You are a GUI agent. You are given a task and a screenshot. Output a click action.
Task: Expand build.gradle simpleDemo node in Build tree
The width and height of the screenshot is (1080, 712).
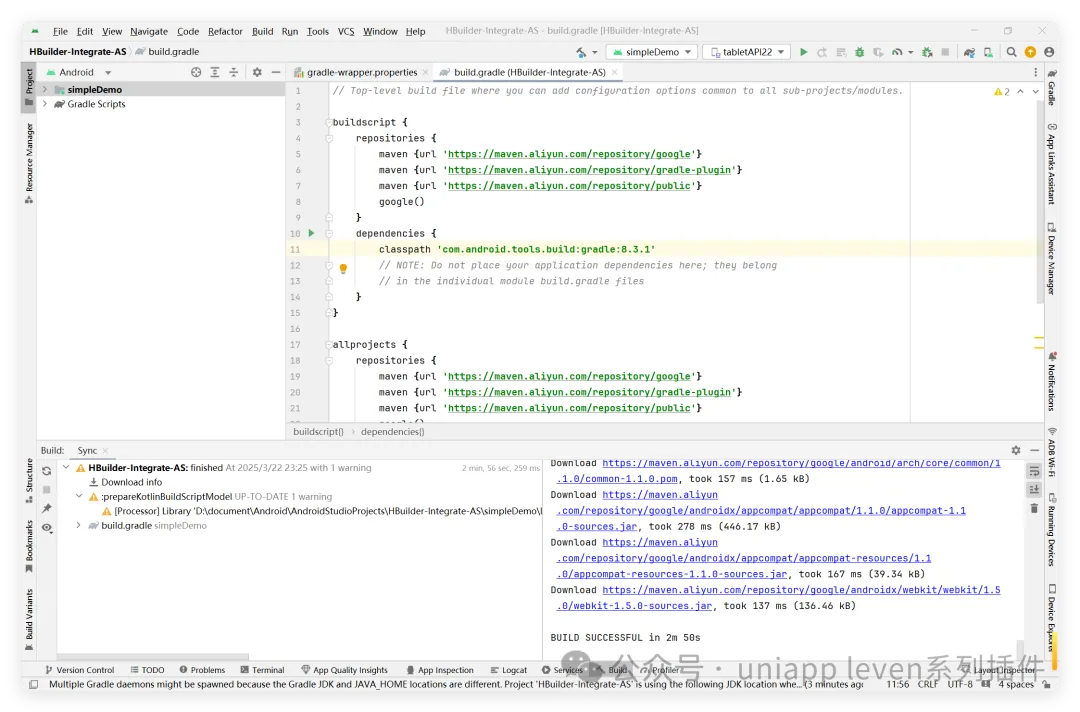click(x=79, y=525)
